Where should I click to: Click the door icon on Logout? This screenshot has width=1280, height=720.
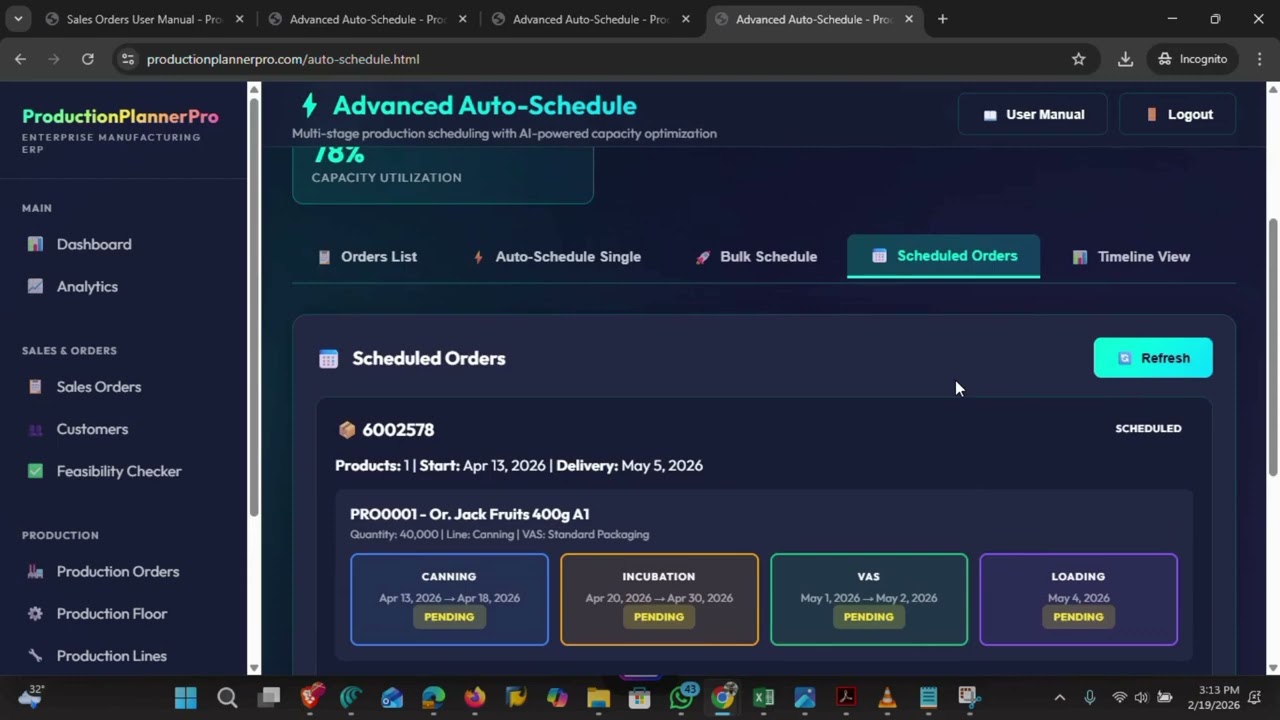click(x=1152, y=115)
